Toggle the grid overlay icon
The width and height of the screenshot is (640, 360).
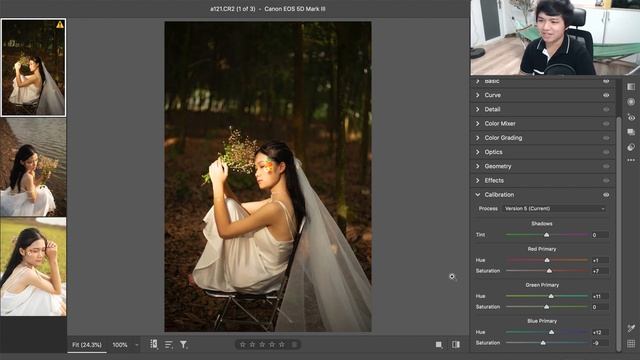631,343
